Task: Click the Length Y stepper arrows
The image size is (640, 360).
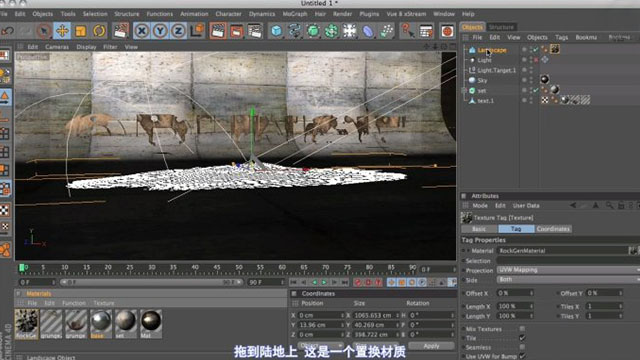Action: (x=531, y=316)
